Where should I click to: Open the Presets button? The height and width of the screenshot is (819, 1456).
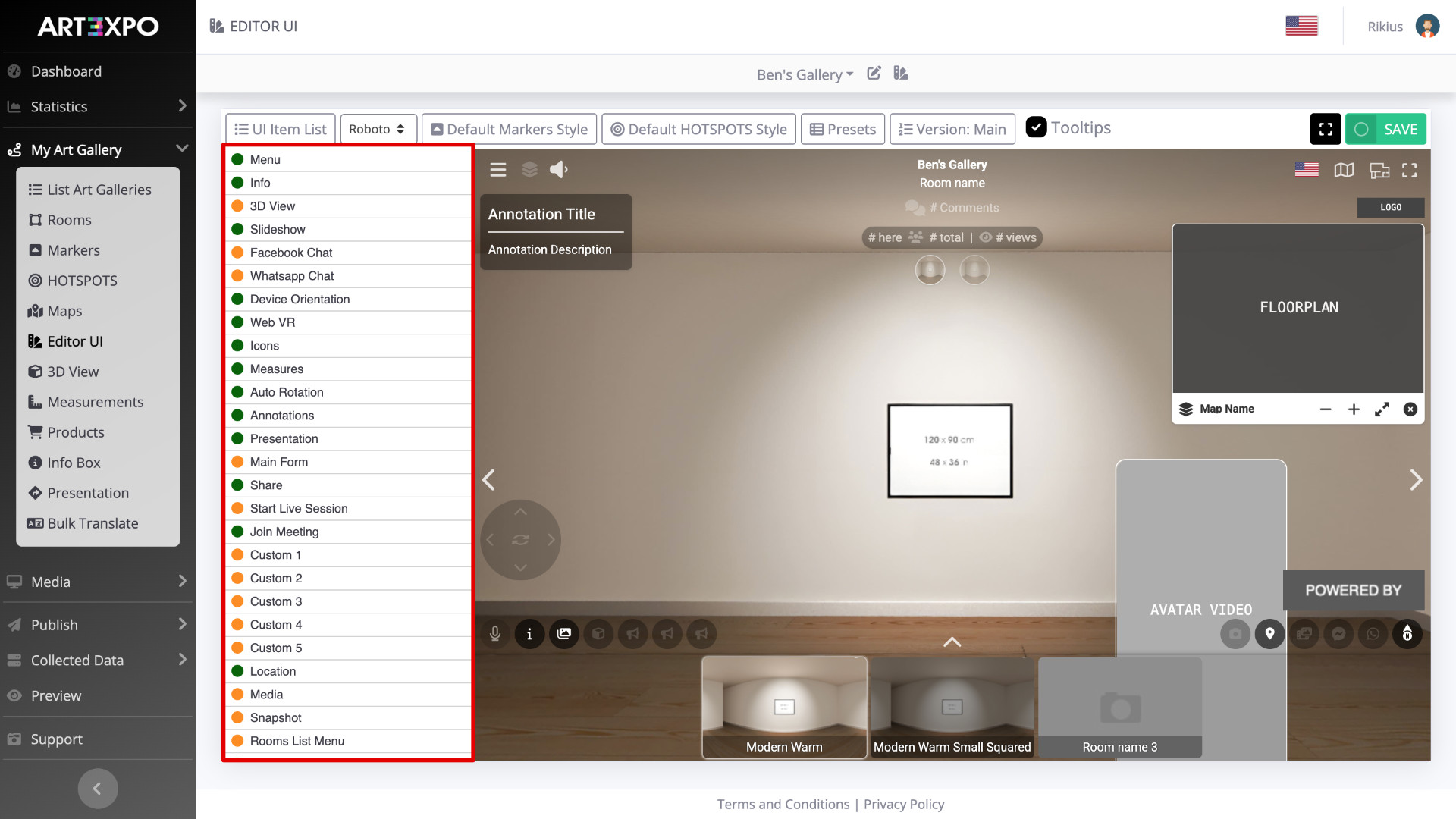click(843, 129)
